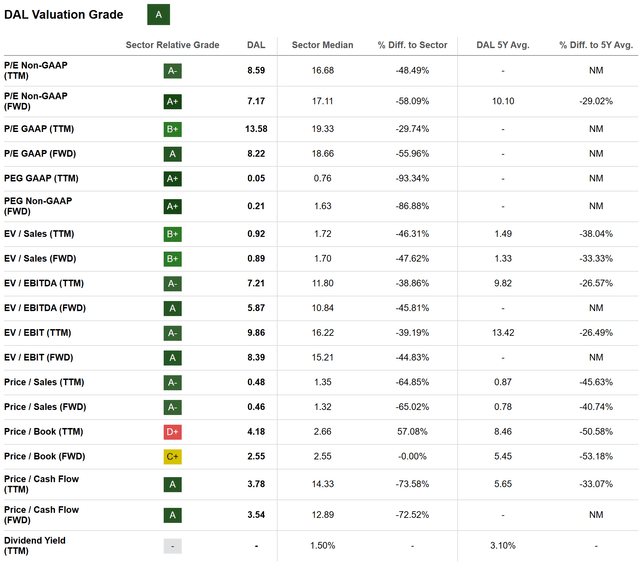This screenshot has width=640, height=565.
Task: Click the A grade badge for Price / Cash Flow (FWD)
Action: (x=173, y=515)
